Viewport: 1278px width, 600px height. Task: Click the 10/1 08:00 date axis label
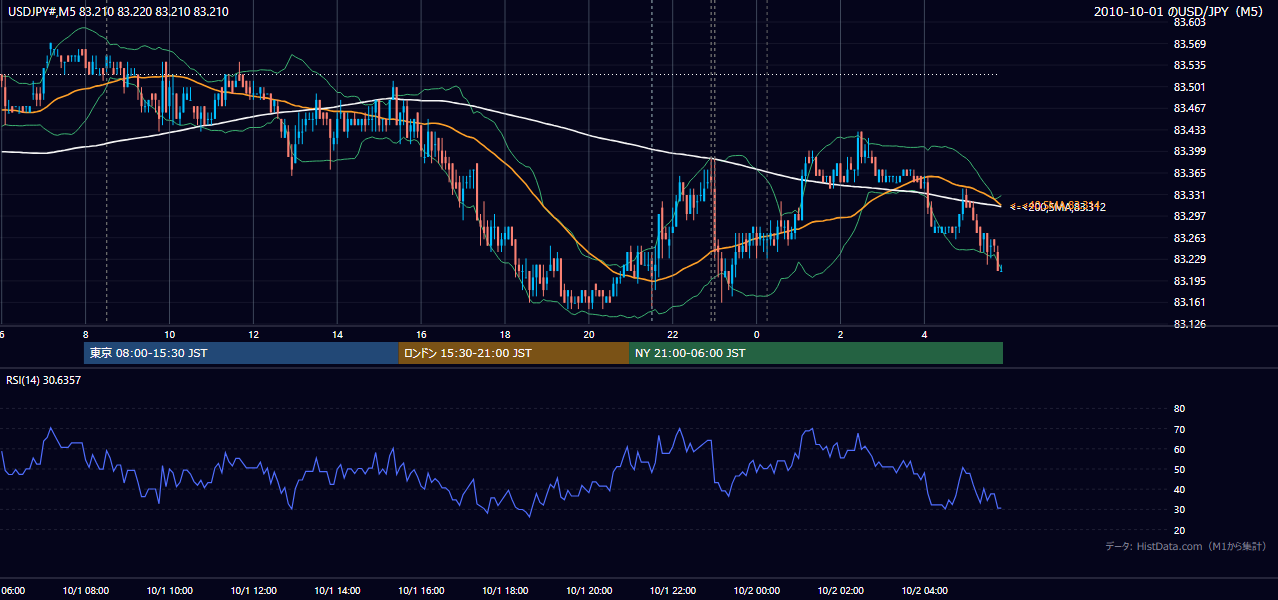[85, 591]
